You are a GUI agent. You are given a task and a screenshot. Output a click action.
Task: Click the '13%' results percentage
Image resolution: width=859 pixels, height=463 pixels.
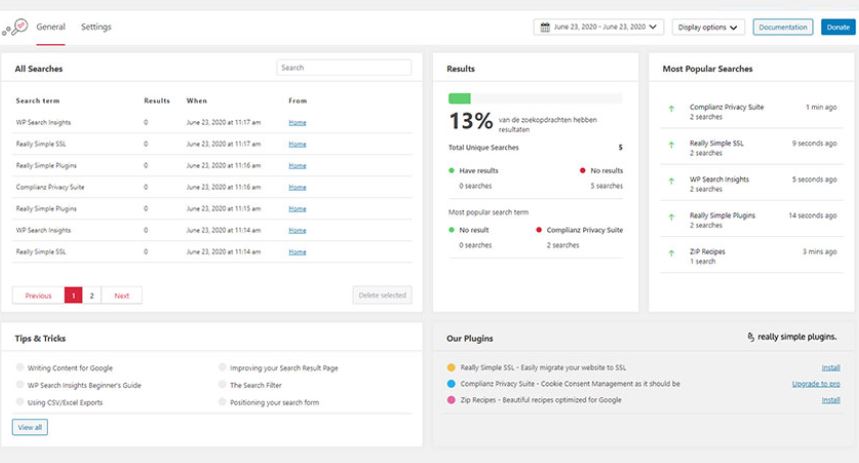point(471,121)
